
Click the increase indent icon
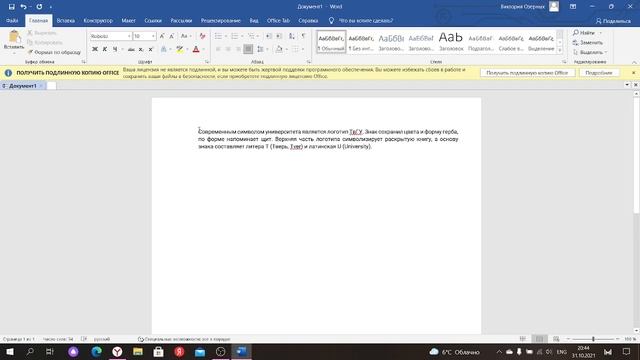click(x=279, y=36)
